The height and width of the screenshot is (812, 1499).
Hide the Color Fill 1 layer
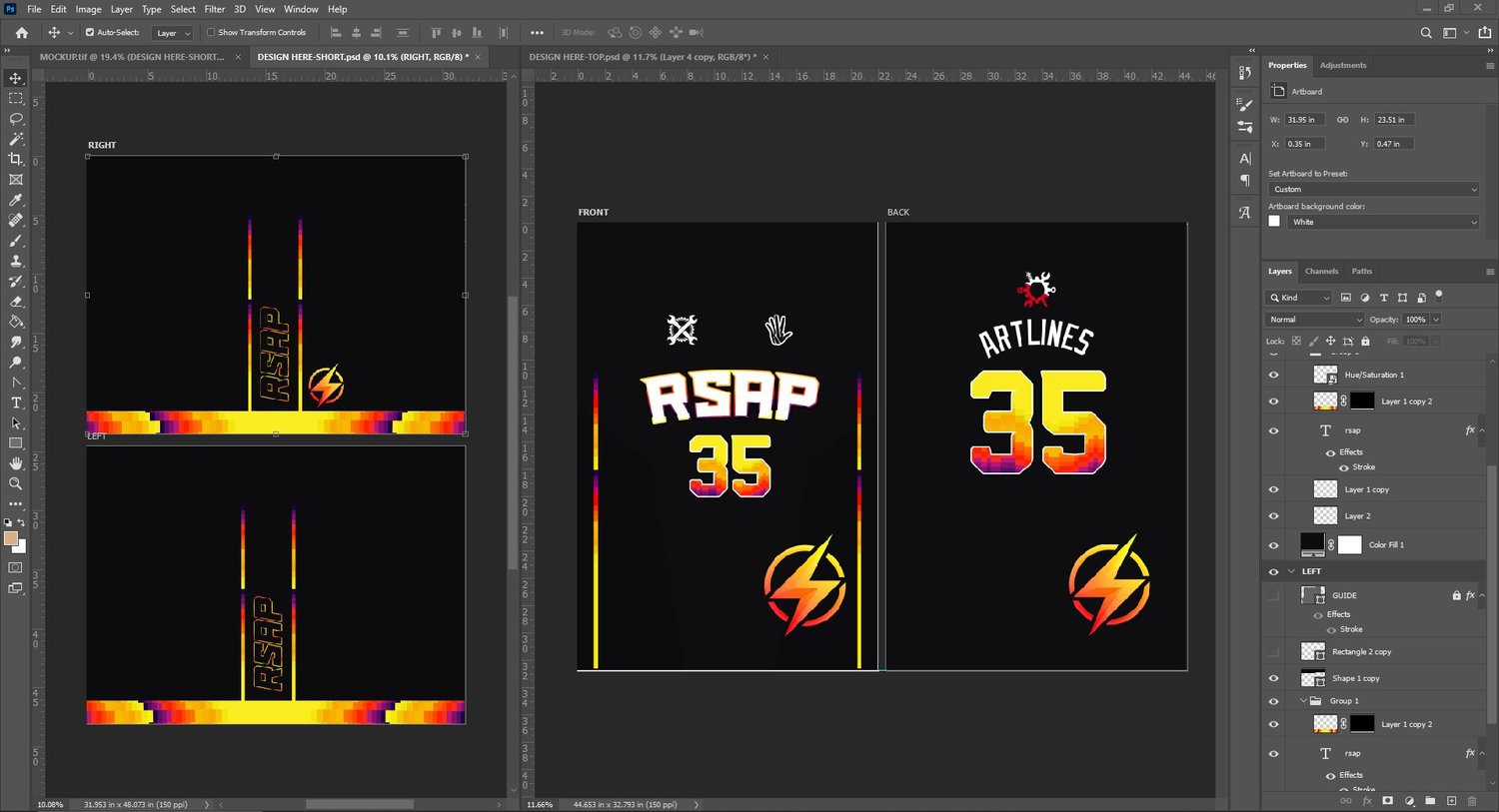pos(1273,545)
